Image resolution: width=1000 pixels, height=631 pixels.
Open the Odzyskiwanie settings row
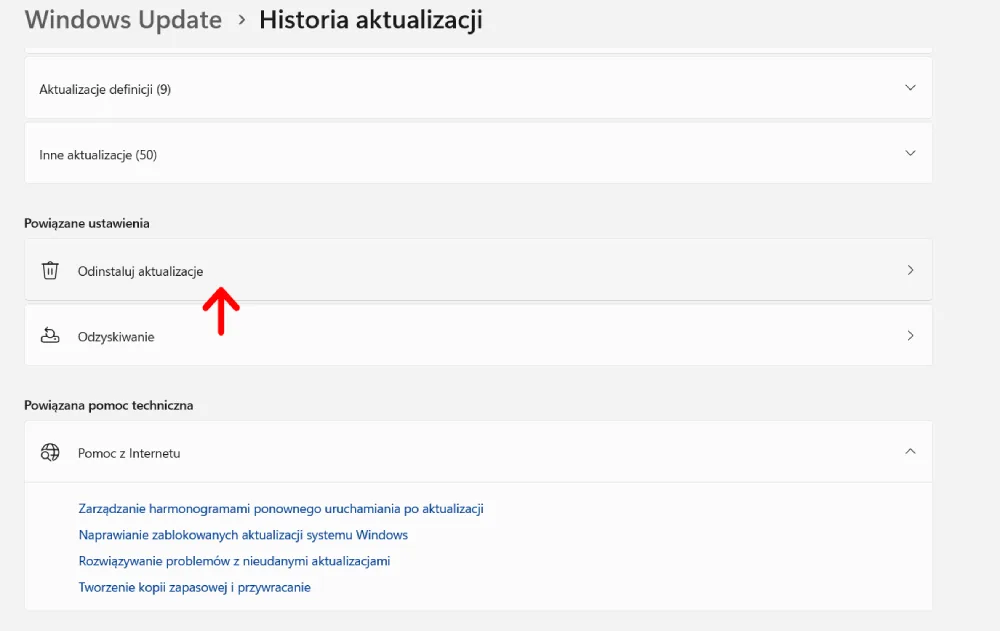tap(478, 336)
